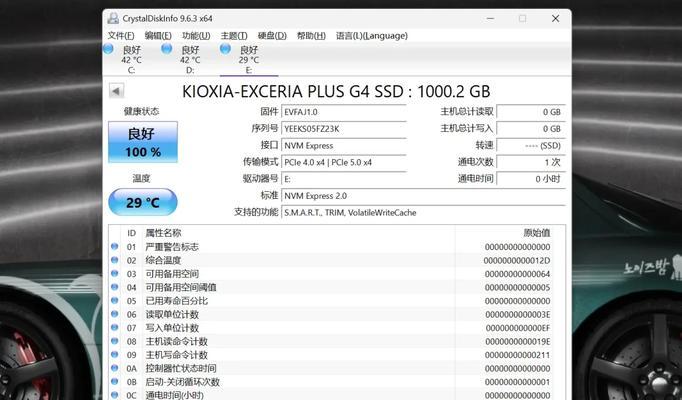This screenshot has width=682, height=400.
Task: Click status dot for attribute 0A
Action: [x=114, y=368]
